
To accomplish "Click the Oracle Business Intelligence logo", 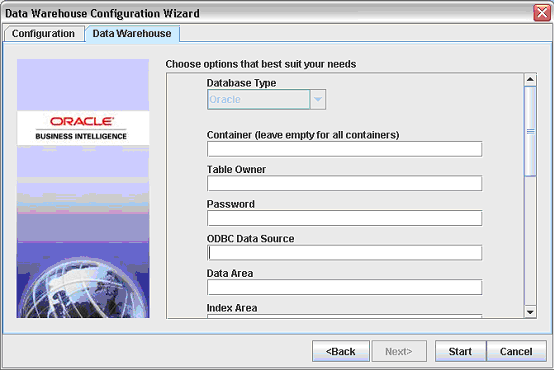I will click(x=83, y=128).
